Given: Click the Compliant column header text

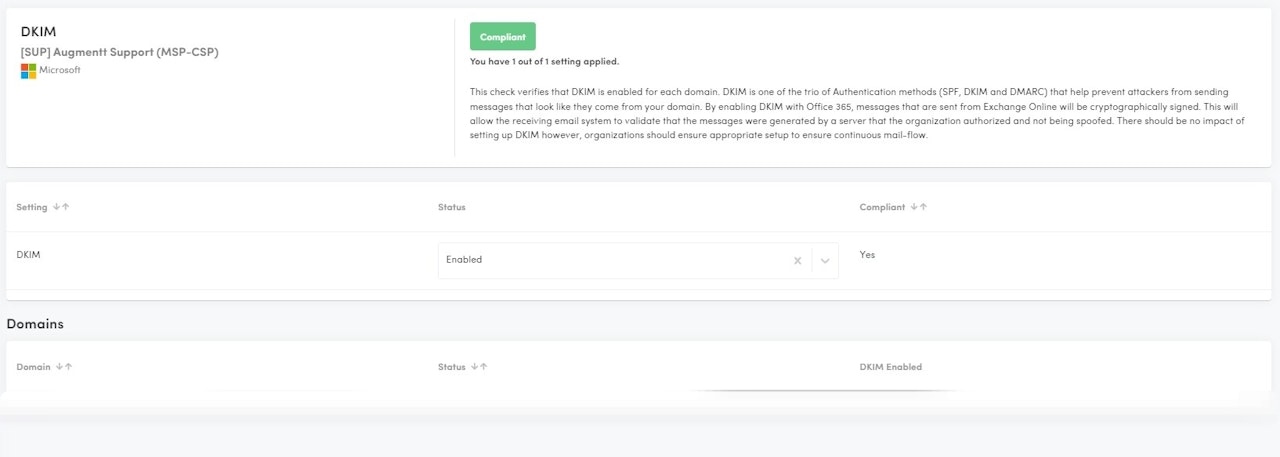Looking at the screenshot, I should [x=882, y=207].
